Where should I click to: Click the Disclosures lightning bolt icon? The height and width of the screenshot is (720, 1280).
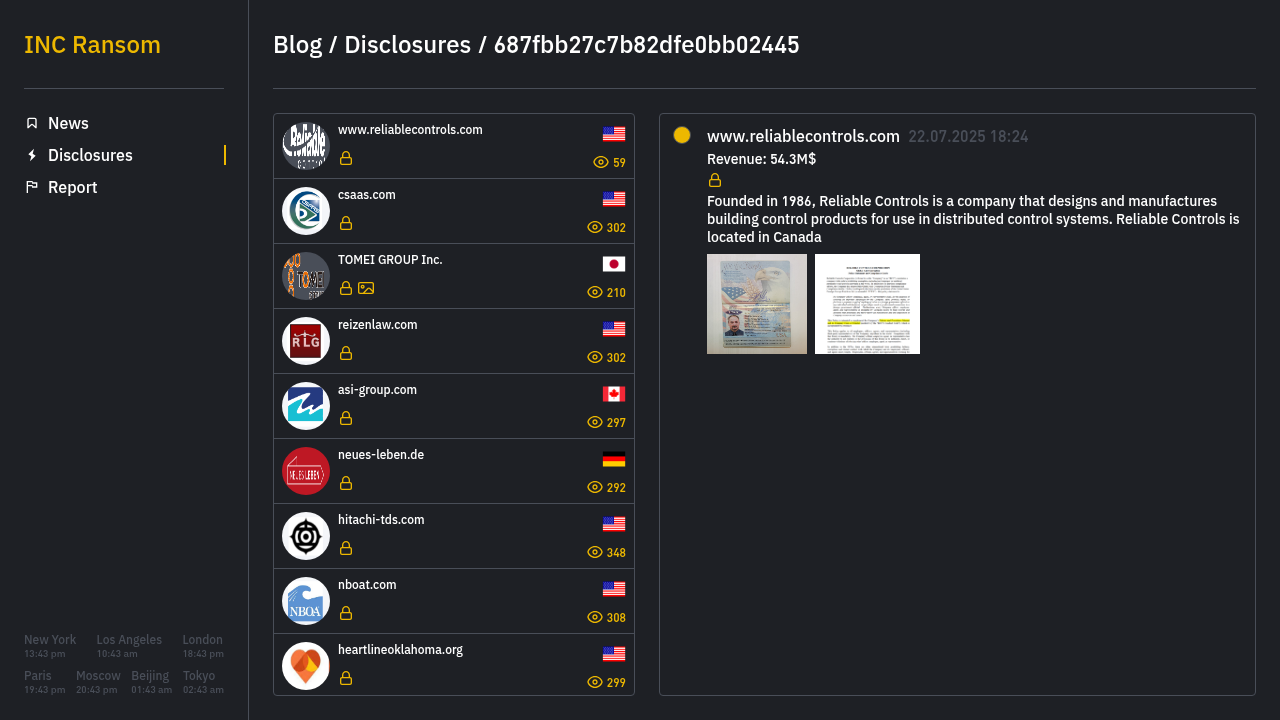[x=32, y=155]
